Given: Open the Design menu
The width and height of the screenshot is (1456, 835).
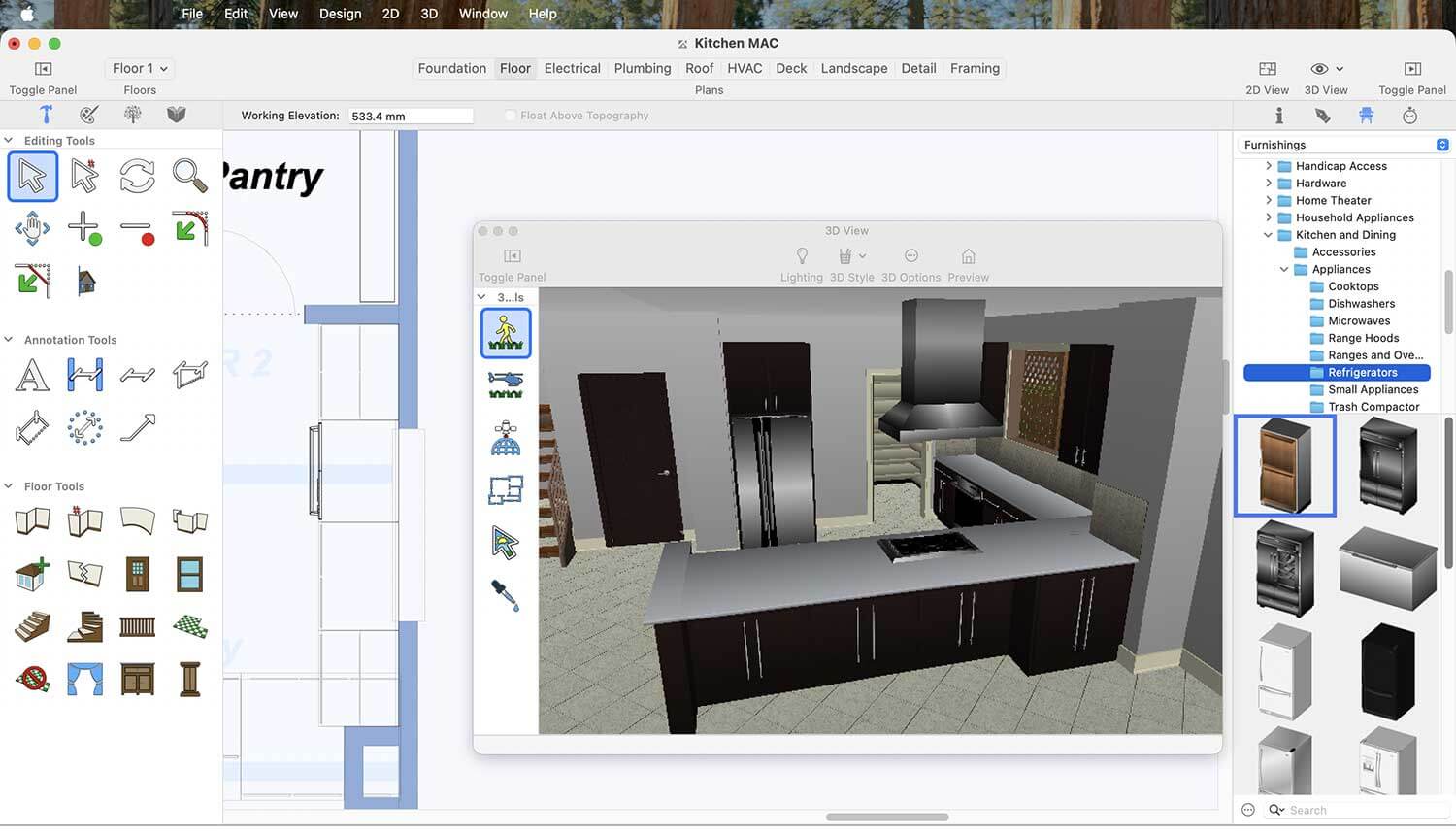Looking at the screenshot, I should [x=340, y=14].
